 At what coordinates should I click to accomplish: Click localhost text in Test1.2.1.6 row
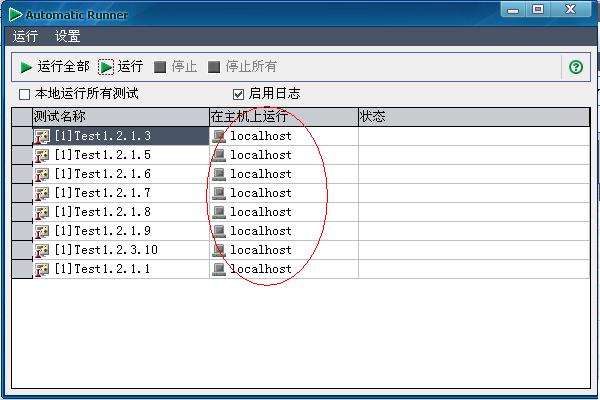(x=261, y=174)
